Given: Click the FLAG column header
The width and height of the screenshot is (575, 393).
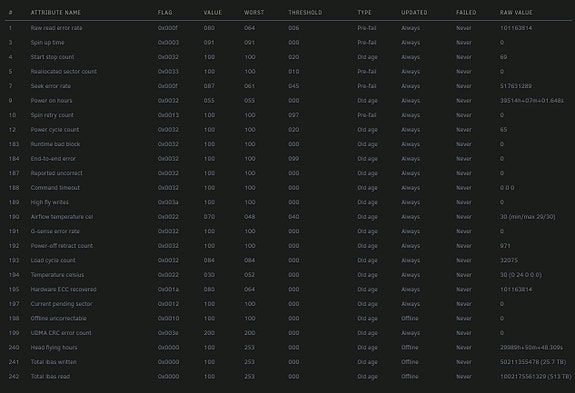Looking at the screenshot, I should pos(165,12).
